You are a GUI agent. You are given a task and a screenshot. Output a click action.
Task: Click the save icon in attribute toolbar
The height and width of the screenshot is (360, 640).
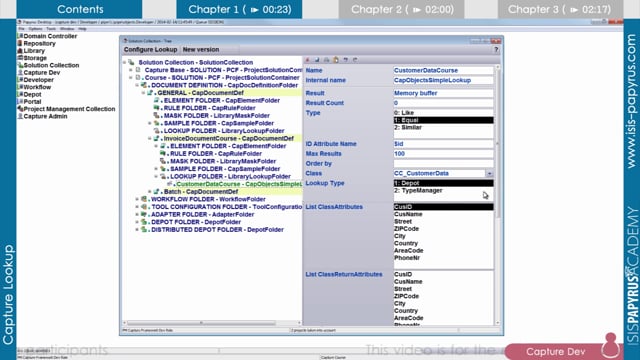pyautogui.click(x=317, y=60)
